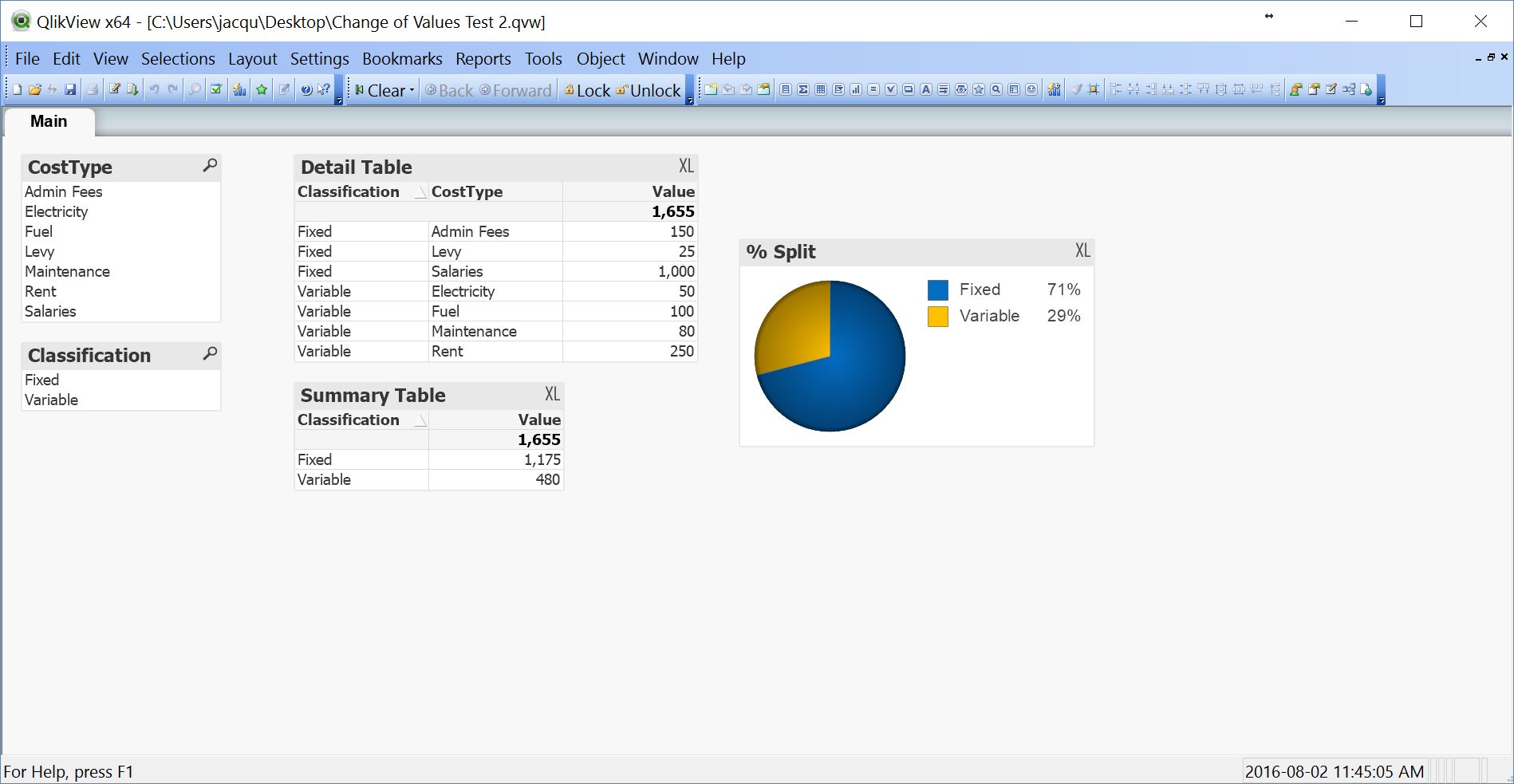Launch the Quick Chart wizard icon
1514x784 pixels.
239,90
